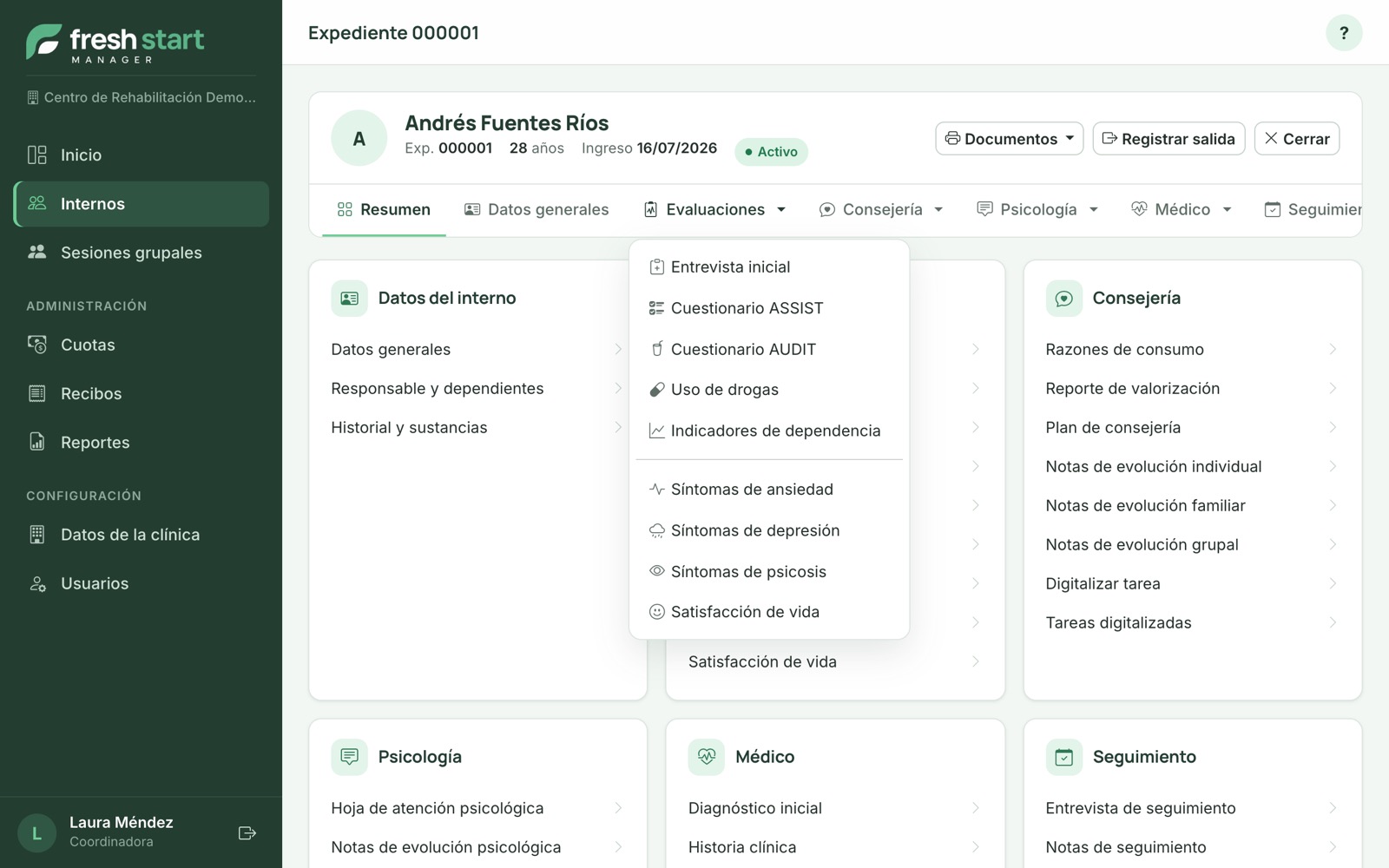This screenshot has height=868, width=1389.
Task: Select Indicadores de dependencia menu entry
Action: (x=769, y=431)
